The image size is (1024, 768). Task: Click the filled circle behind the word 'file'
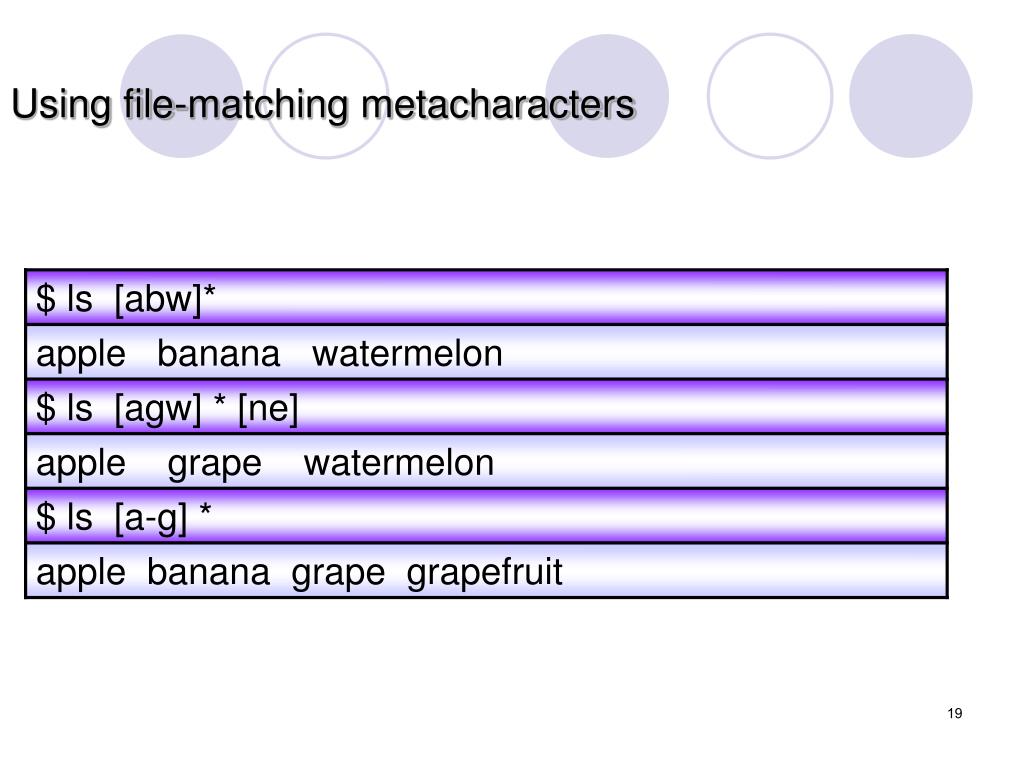pos(182,96)
